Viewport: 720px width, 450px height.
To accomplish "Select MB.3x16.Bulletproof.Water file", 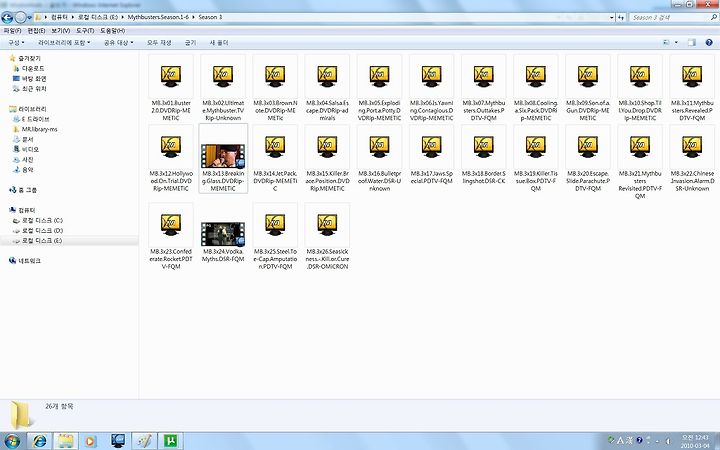I will tap(379, 158).
